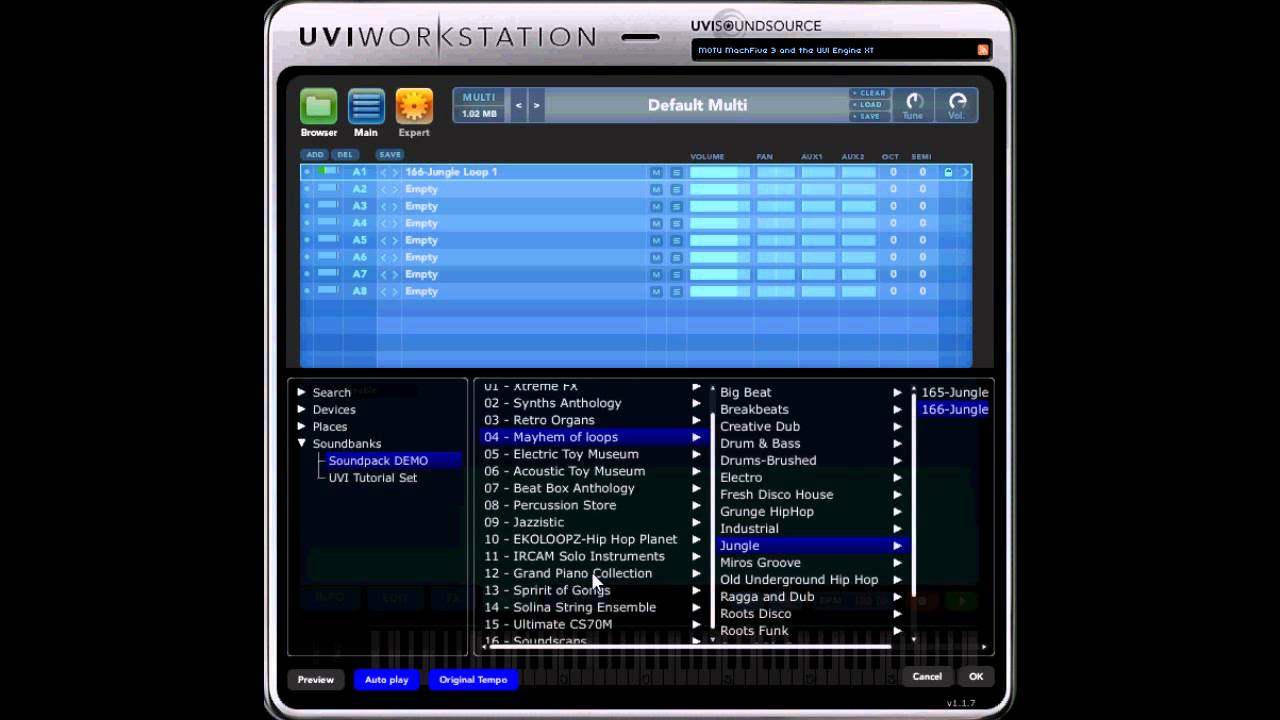Select previous preset arrow on part A1
The image size is (1280, 720).
tap(383, 172)
